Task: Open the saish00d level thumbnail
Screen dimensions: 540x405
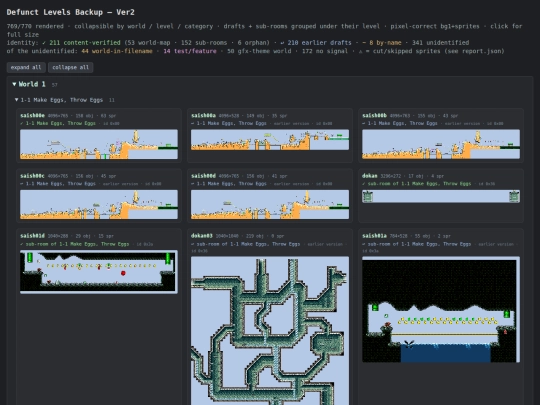Action: pyautogui.click(x=270, y=204)
